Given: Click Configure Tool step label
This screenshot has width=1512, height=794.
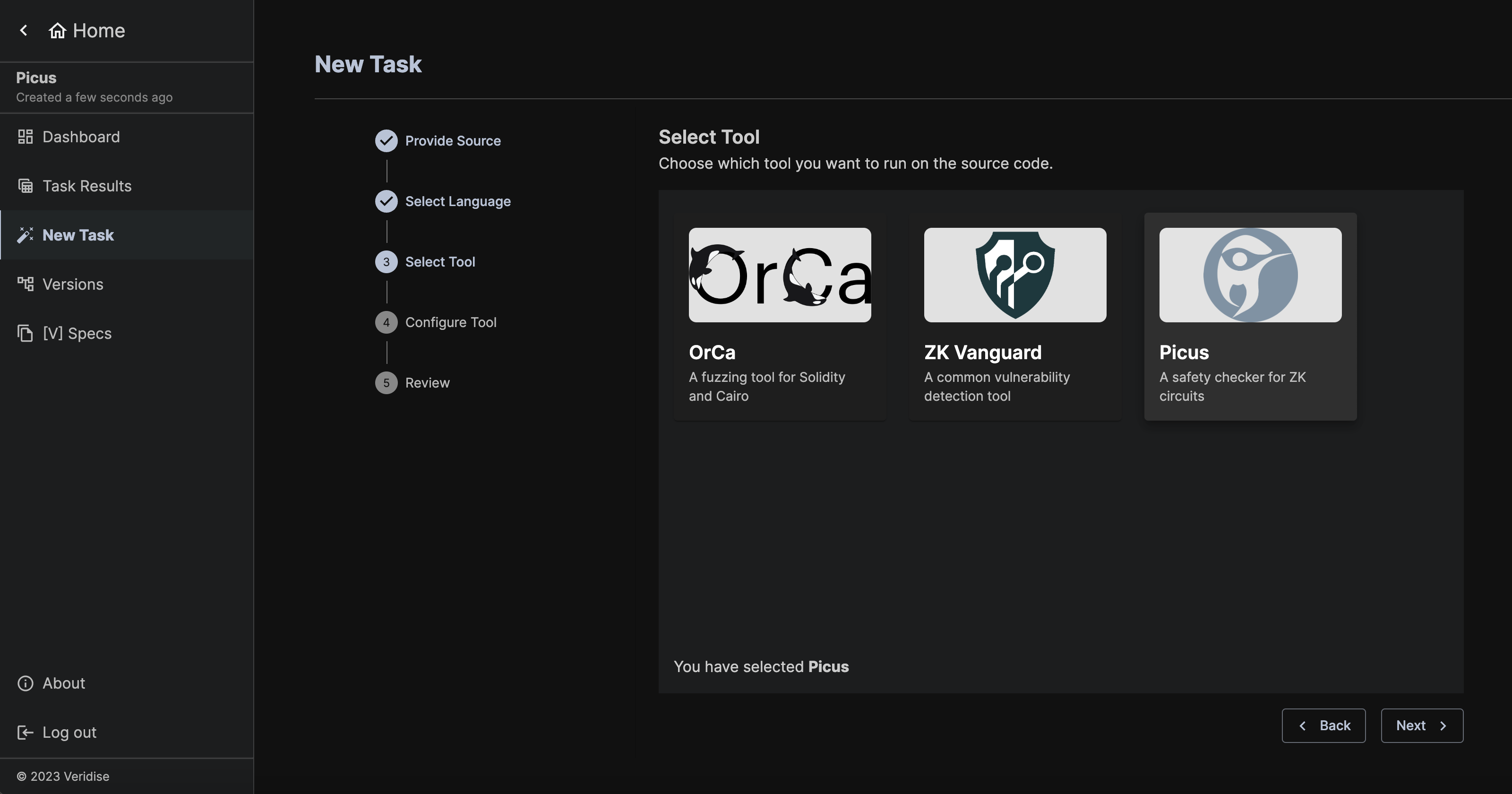Looking at the screenshot, I should [x=451, y=322].
